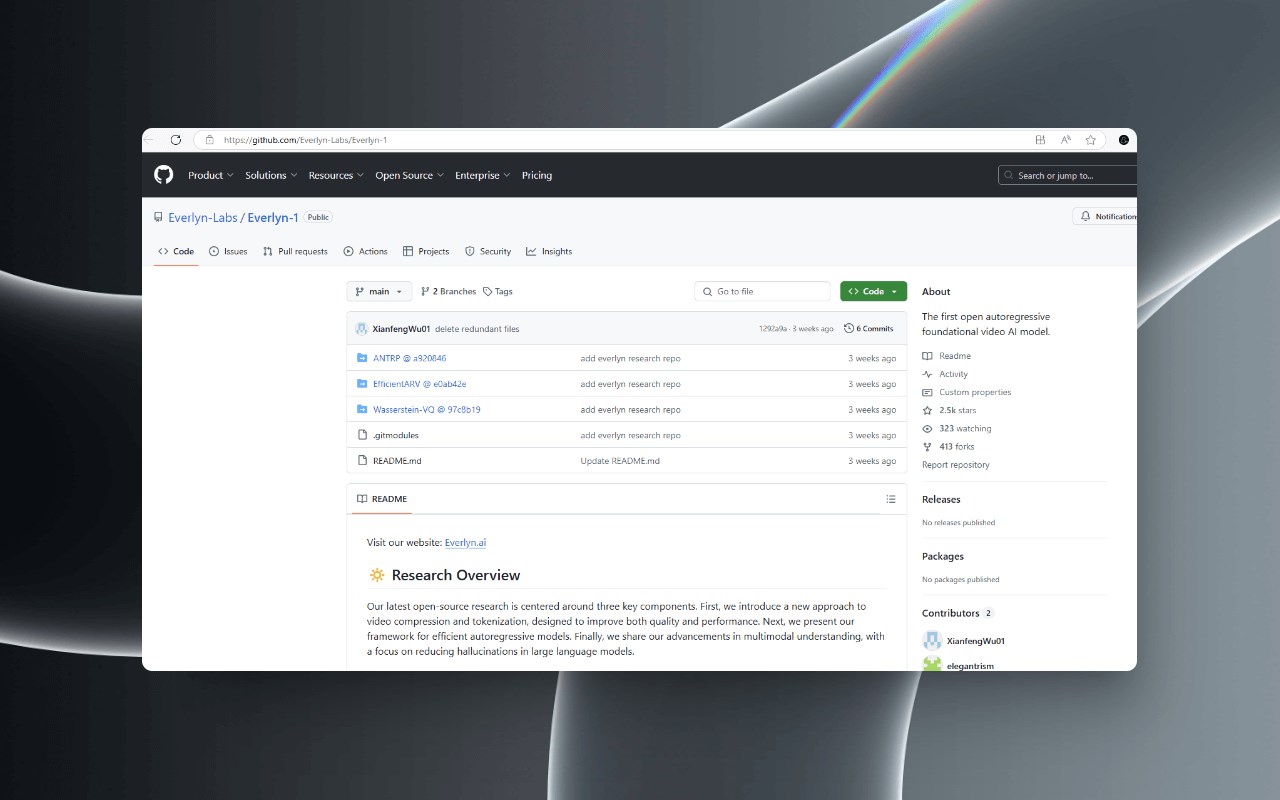Viewport: 1280px width, 800px height.
Task: View the 2 Branches link
Action: click(449, 291)
